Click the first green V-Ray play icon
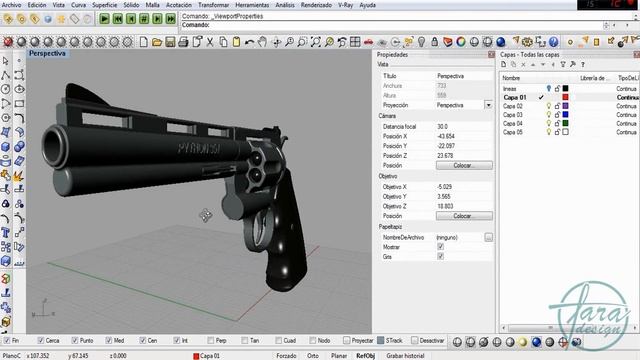Viewport: 640px width, 360px height. (x=104, y=19)
